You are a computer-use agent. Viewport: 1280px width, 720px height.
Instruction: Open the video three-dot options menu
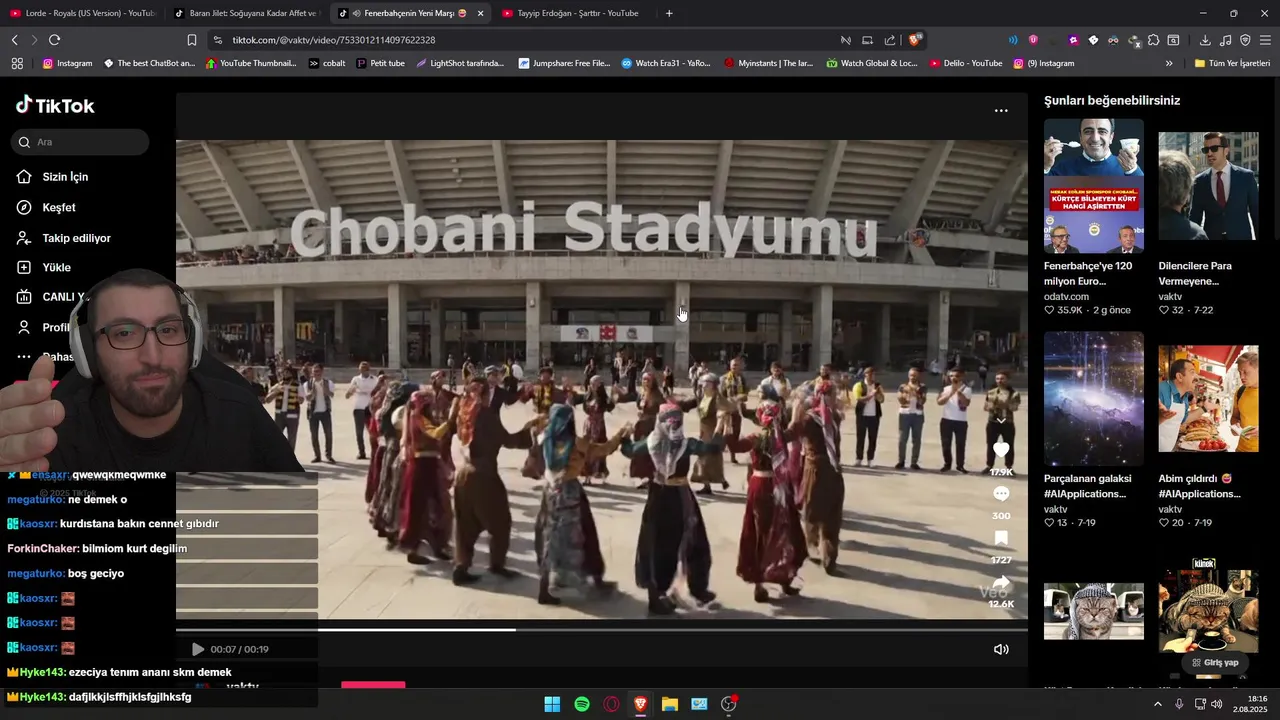tap(1001, 111)
